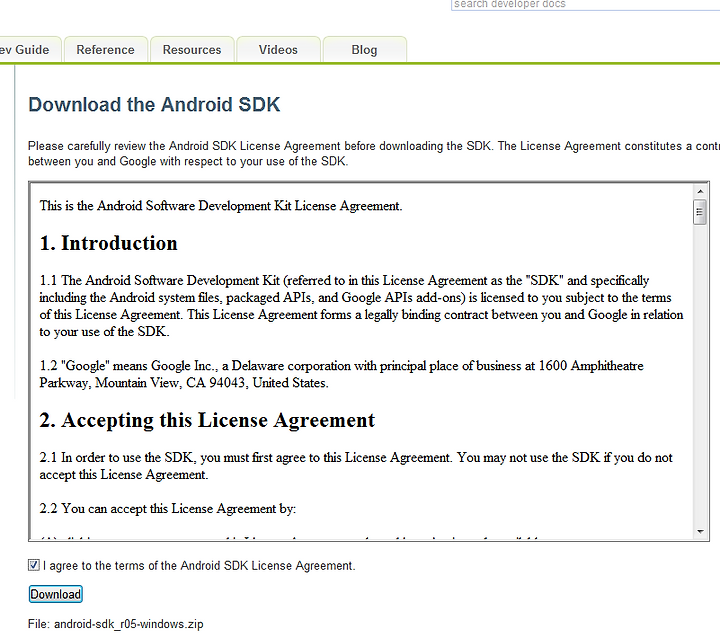Click the 'Download the Android SDK' heading

click(154, 105)
